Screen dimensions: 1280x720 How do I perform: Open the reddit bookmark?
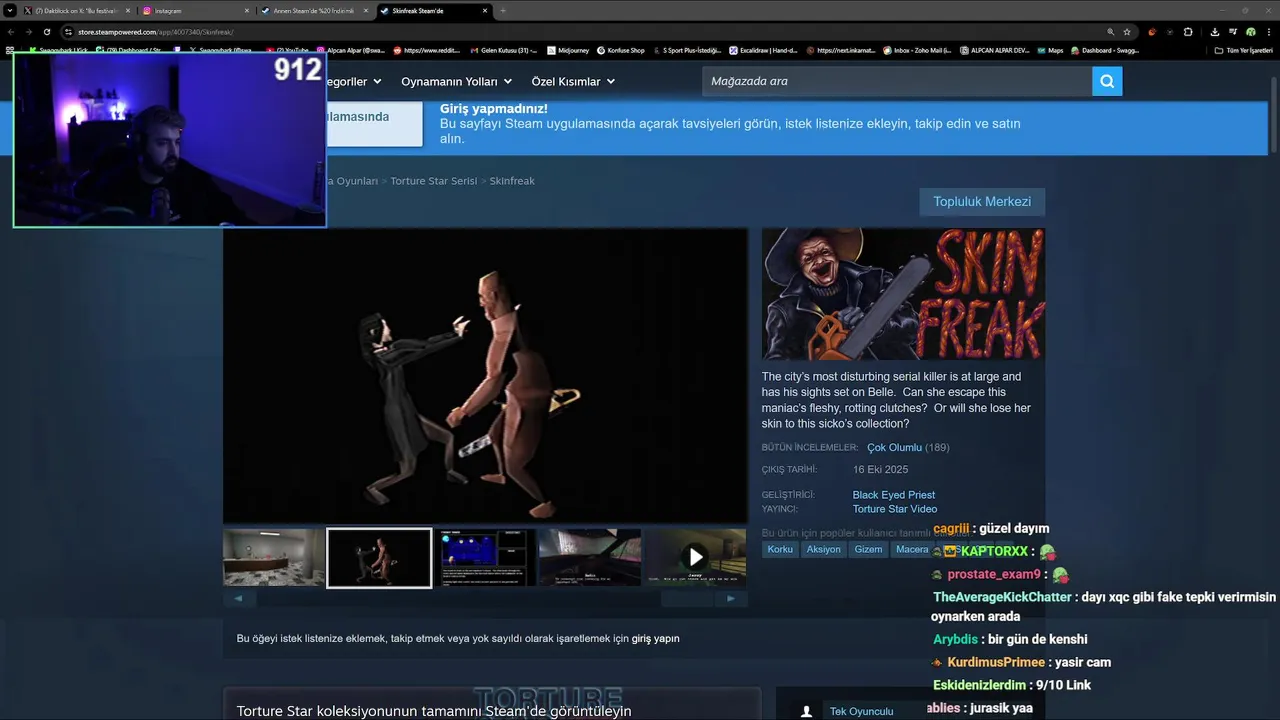pyautogui.click(x=427, y=50)
